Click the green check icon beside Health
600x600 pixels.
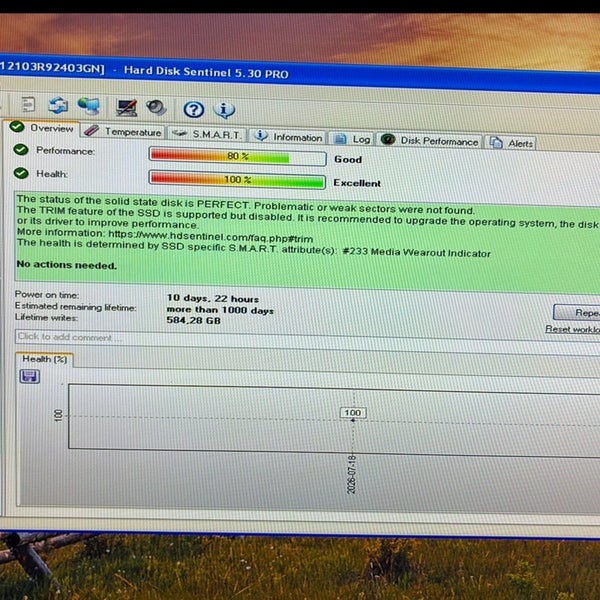pyautogui.click(x=21, y=173)
